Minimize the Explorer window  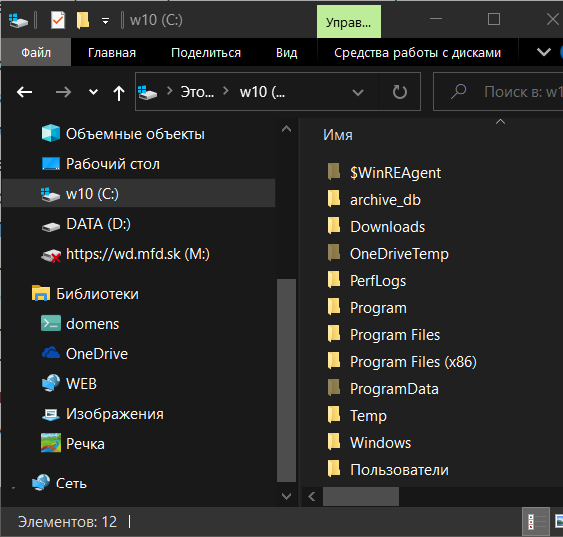pyautogui.click(x=436, y=19)
